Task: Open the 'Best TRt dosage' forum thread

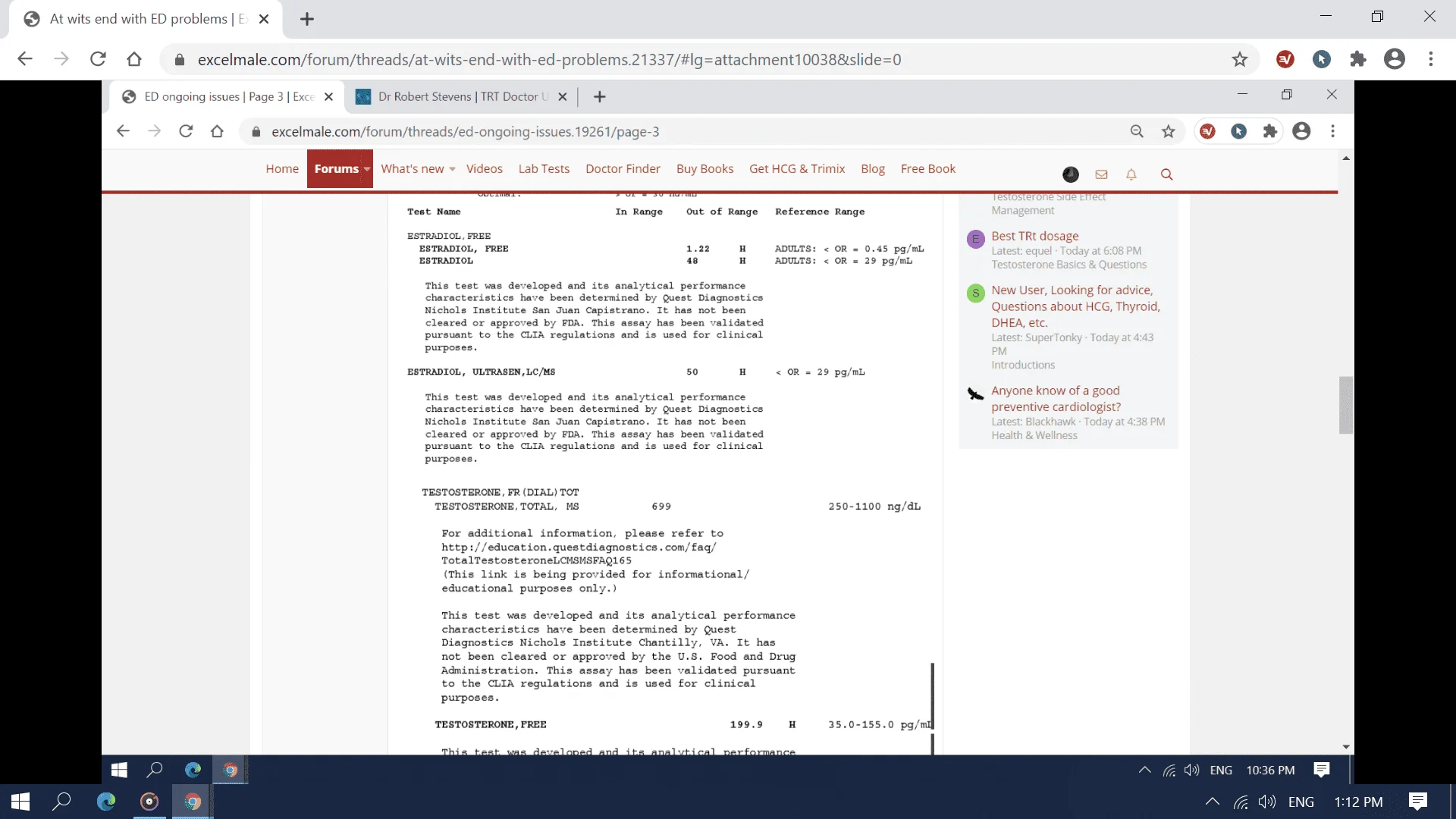Action: point(1034,235)
